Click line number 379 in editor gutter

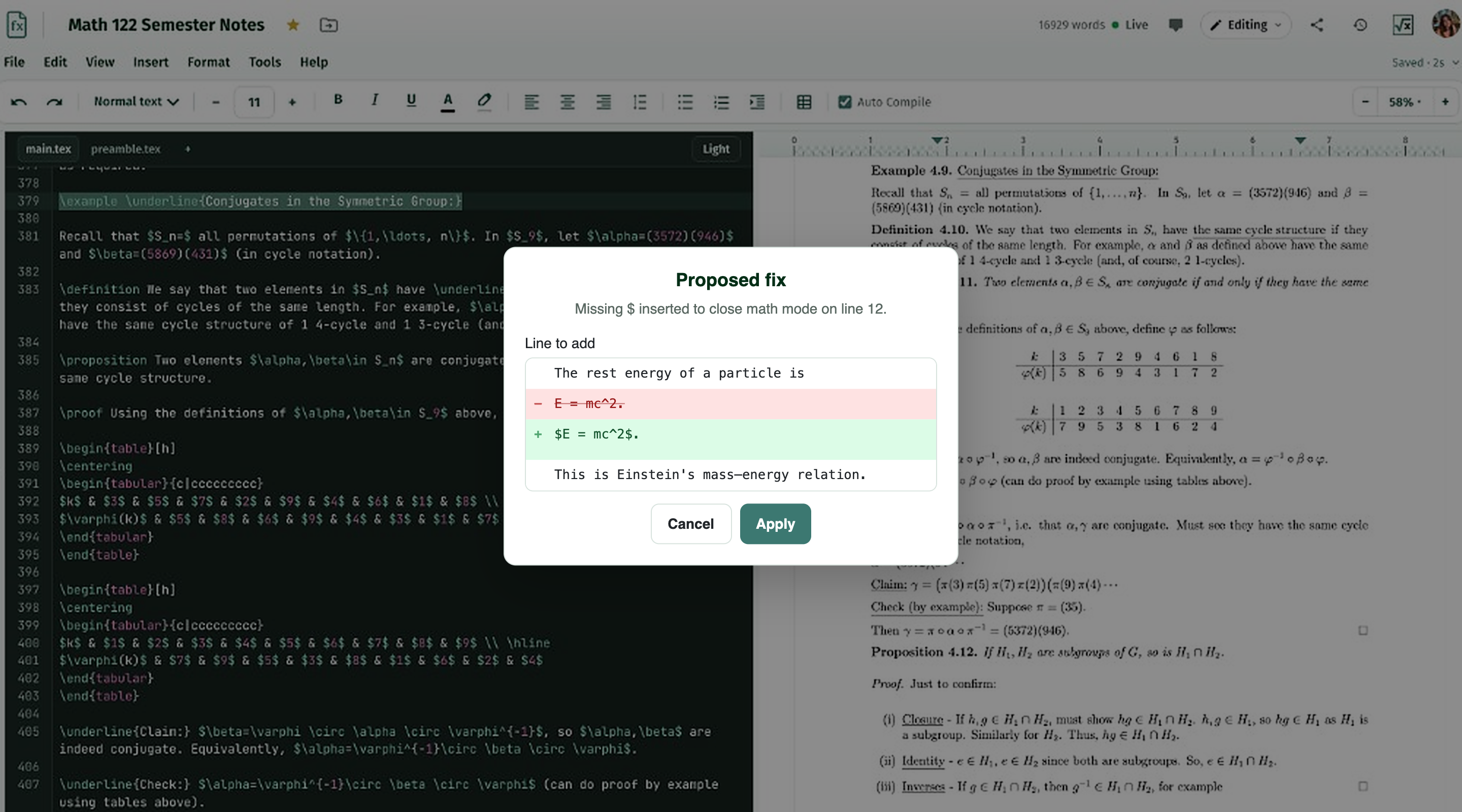28,201
